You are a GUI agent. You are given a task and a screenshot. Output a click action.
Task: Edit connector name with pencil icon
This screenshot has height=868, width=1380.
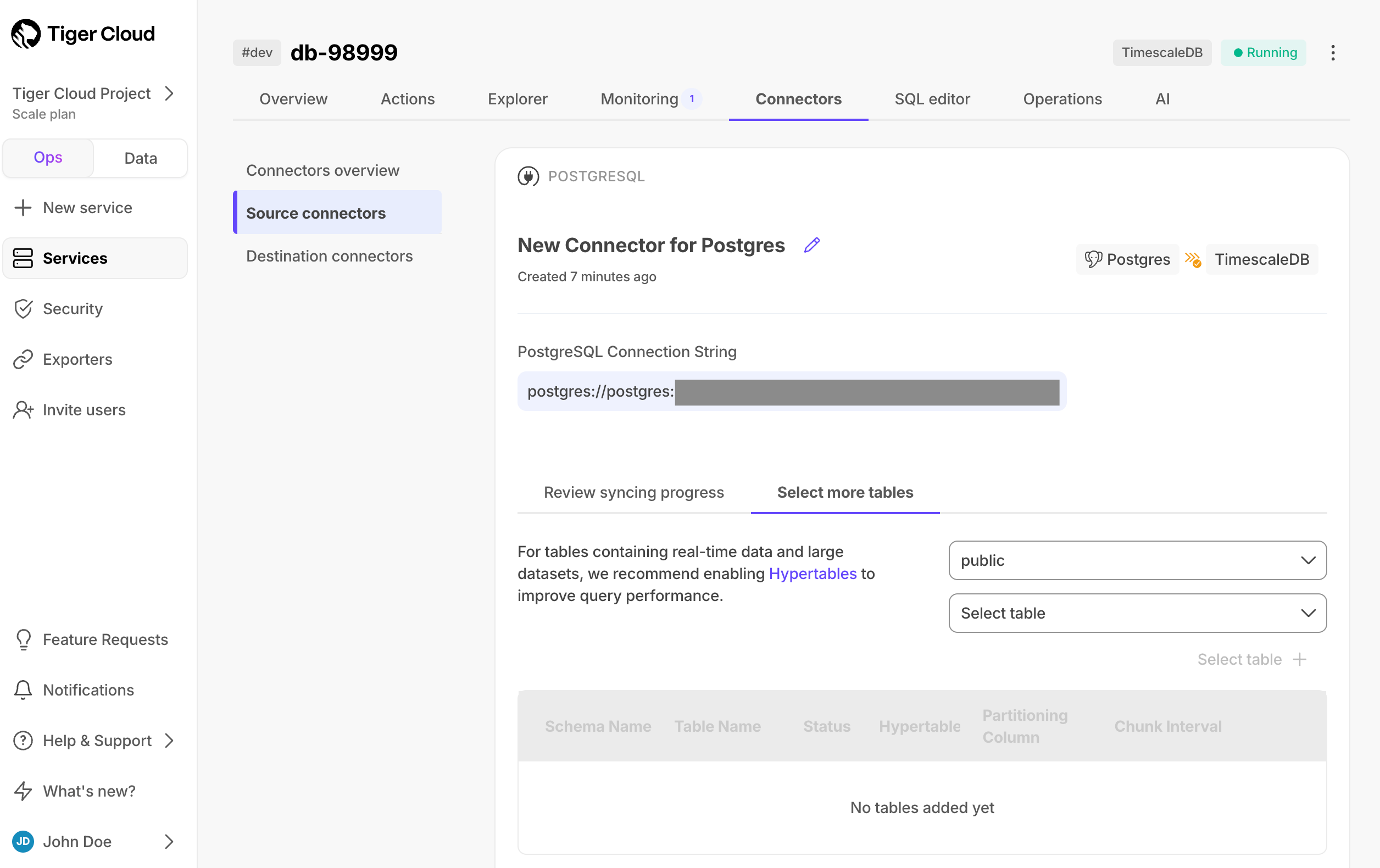point(812,245)
